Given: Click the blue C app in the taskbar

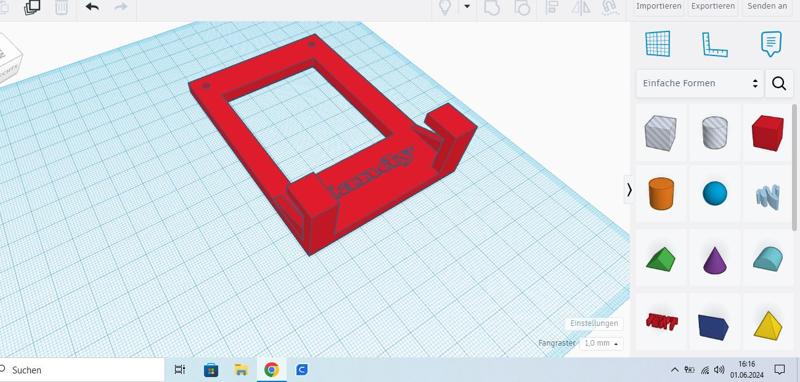Looking at the screenshot, I should [302, 370].
